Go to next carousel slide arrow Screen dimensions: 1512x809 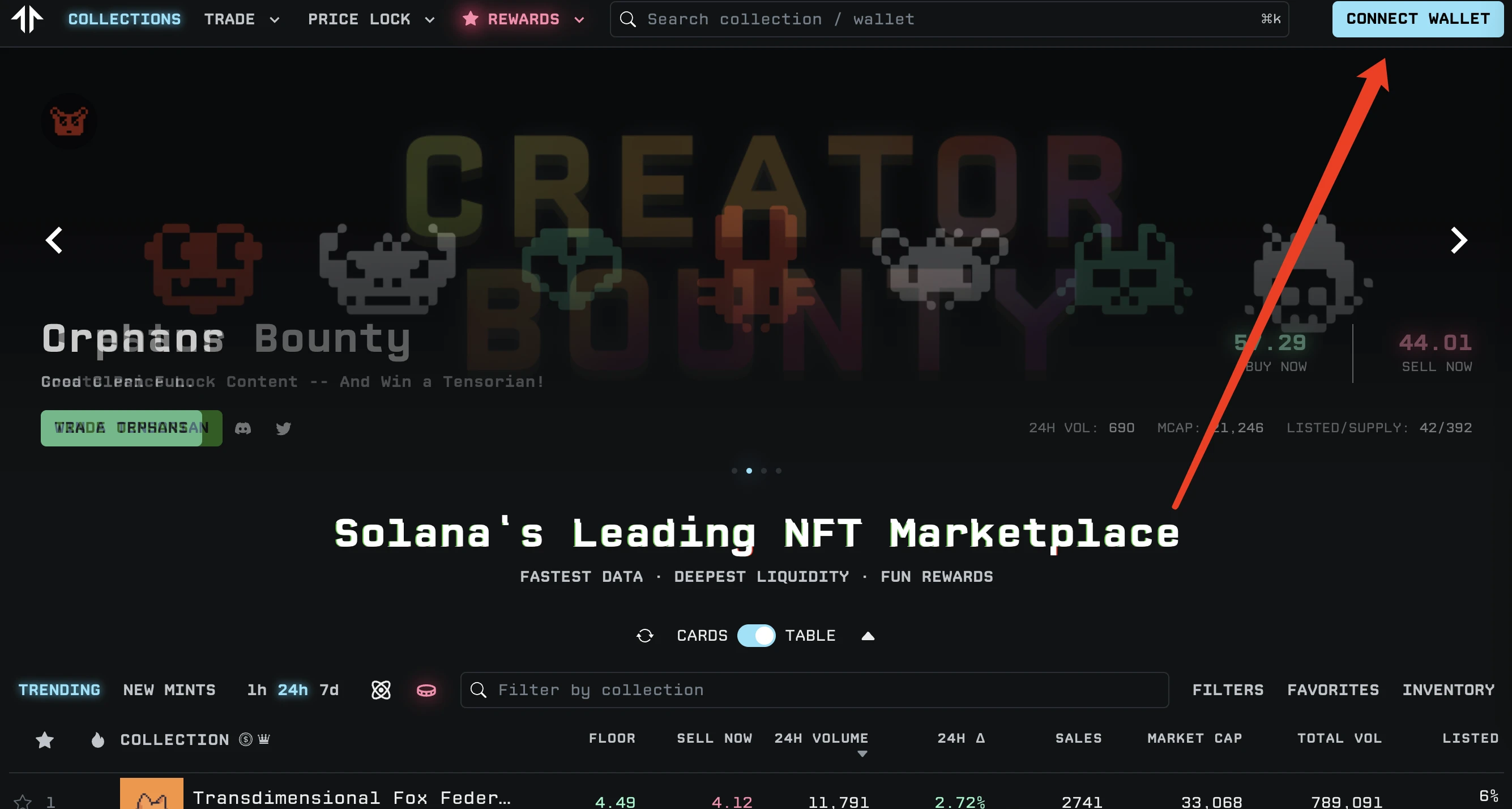[1458, 240]
